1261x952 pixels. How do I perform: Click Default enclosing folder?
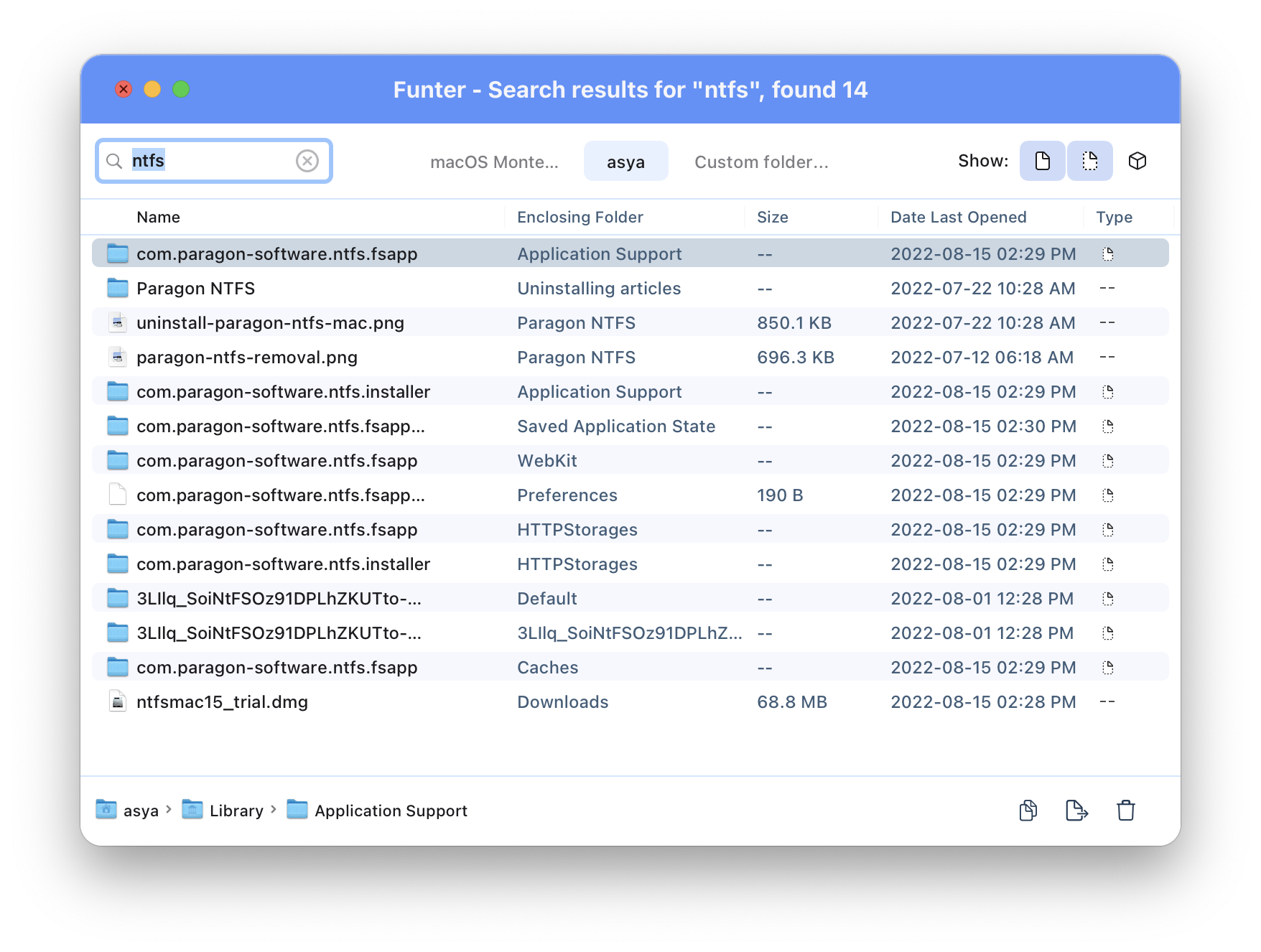point(547,599)
